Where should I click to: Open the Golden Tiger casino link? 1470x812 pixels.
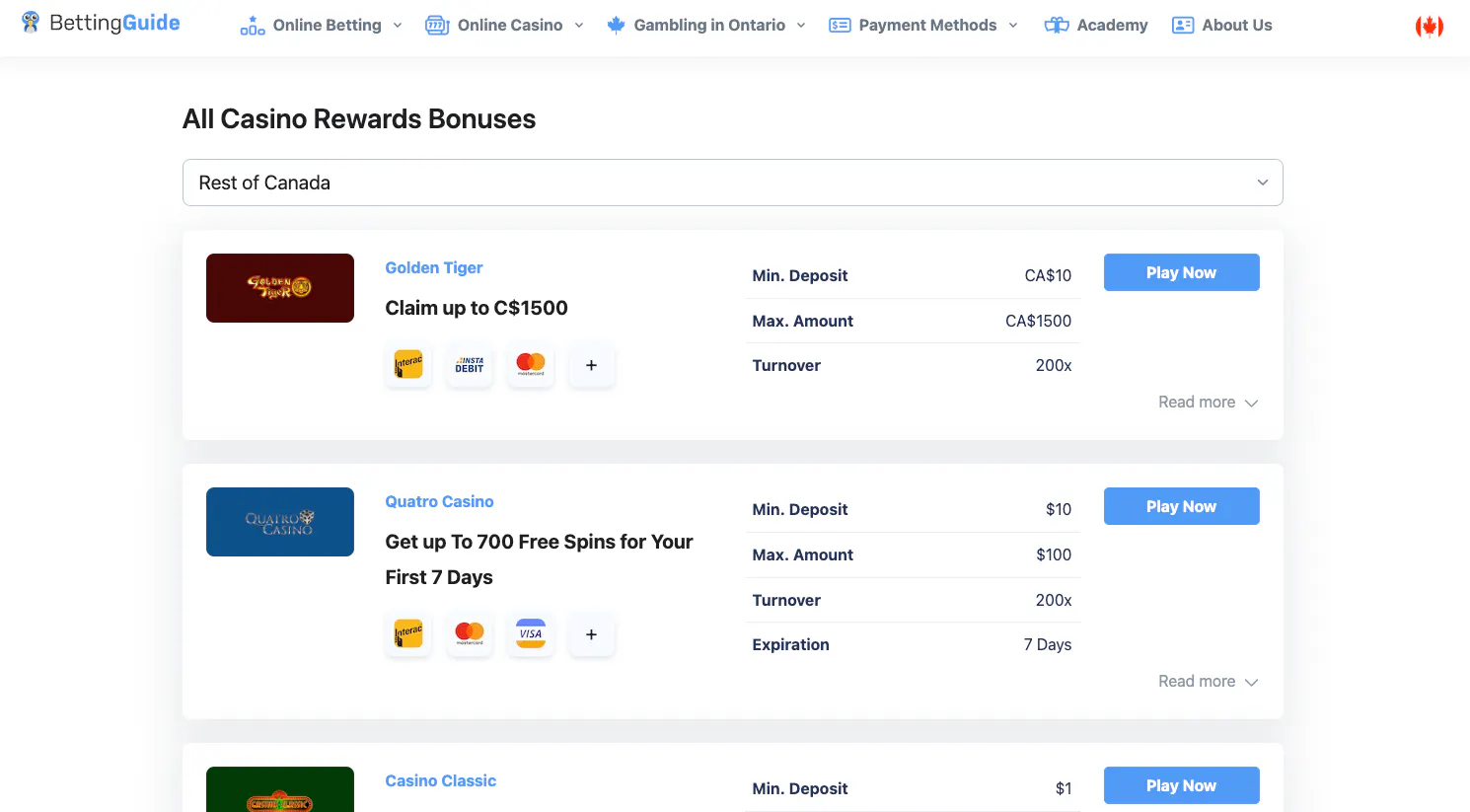point(434,268)
